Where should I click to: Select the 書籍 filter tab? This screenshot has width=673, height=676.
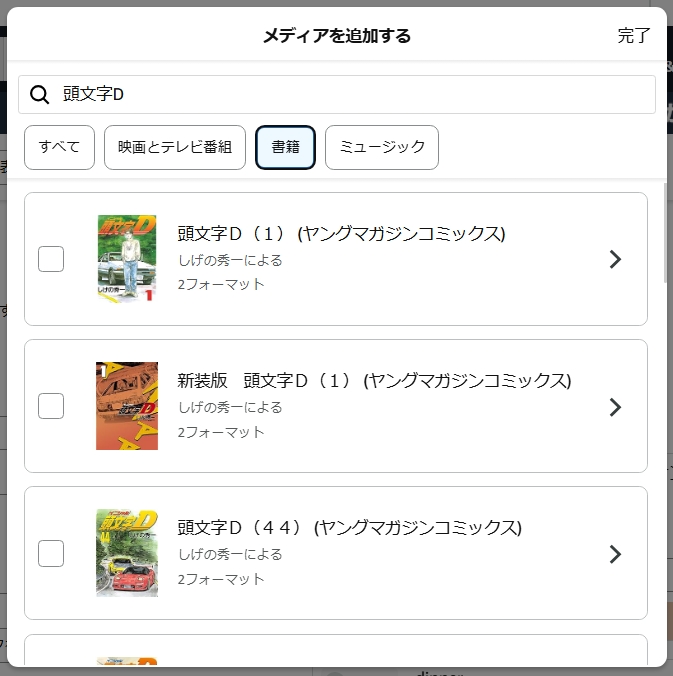285,147
